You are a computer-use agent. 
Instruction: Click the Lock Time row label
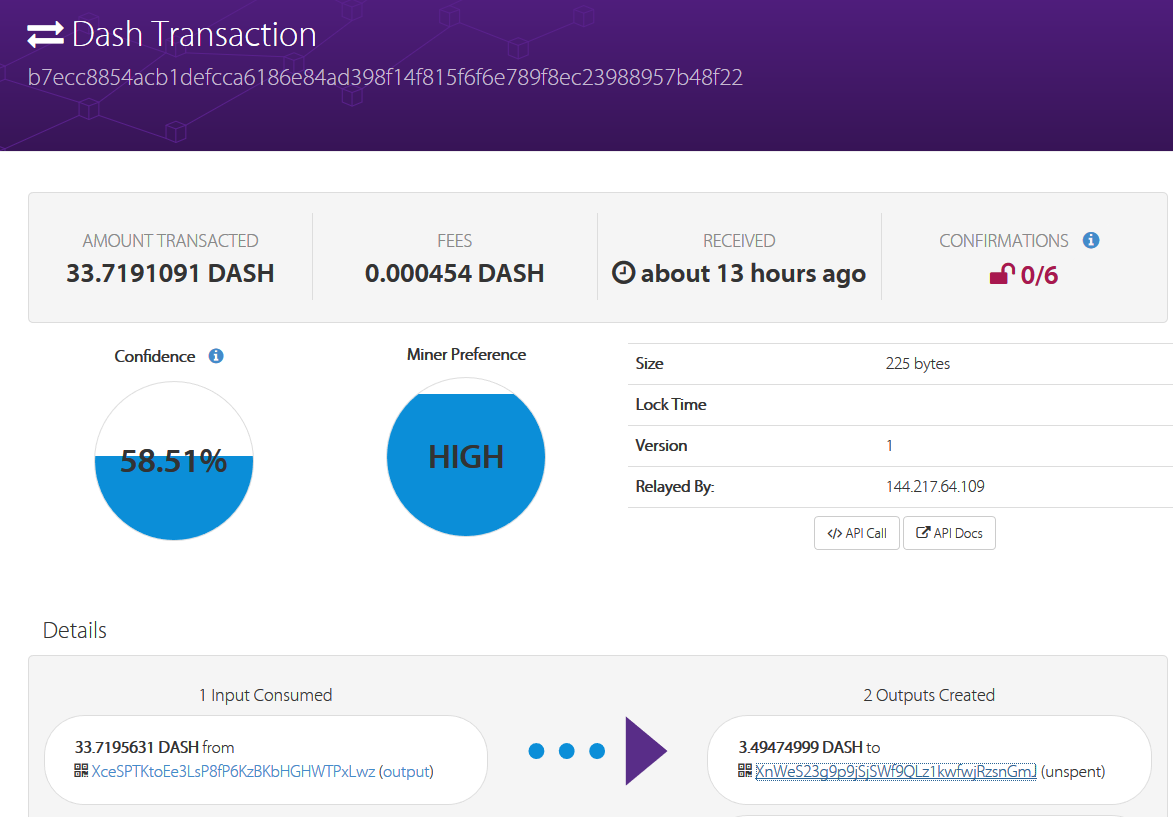(671, 405)
